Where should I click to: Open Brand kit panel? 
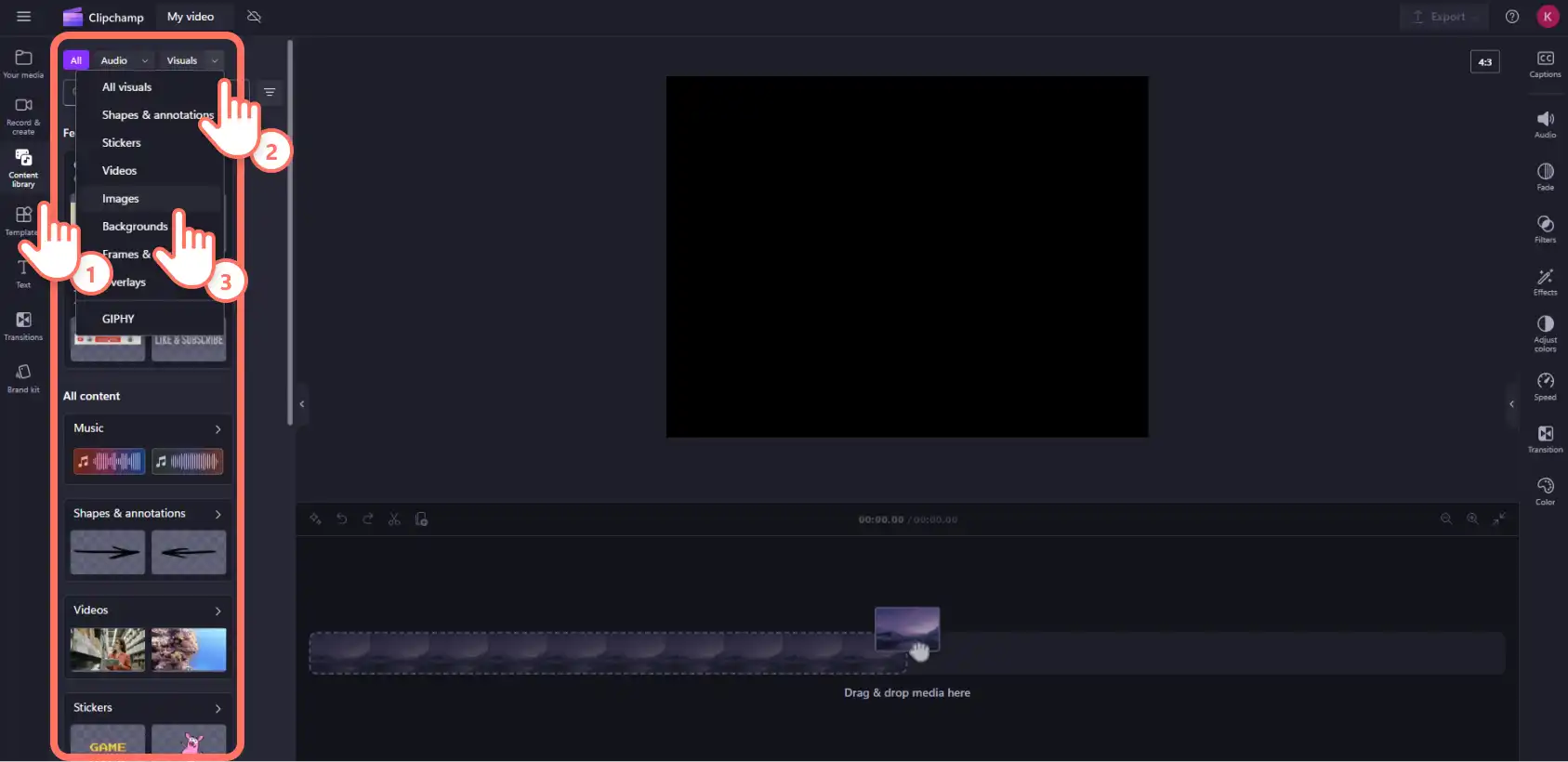pos(23,378)
